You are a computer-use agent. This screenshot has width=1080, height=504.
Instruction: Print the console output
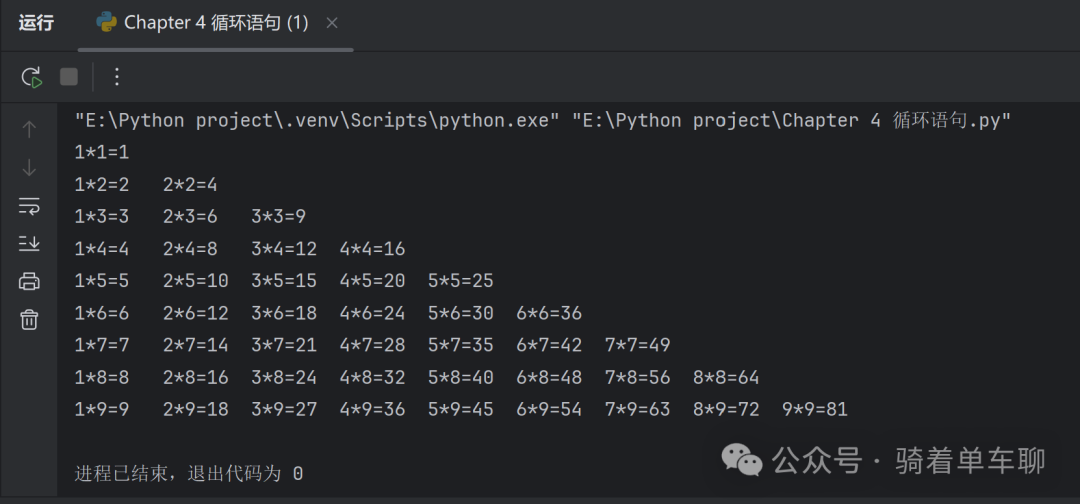point(29,281)
